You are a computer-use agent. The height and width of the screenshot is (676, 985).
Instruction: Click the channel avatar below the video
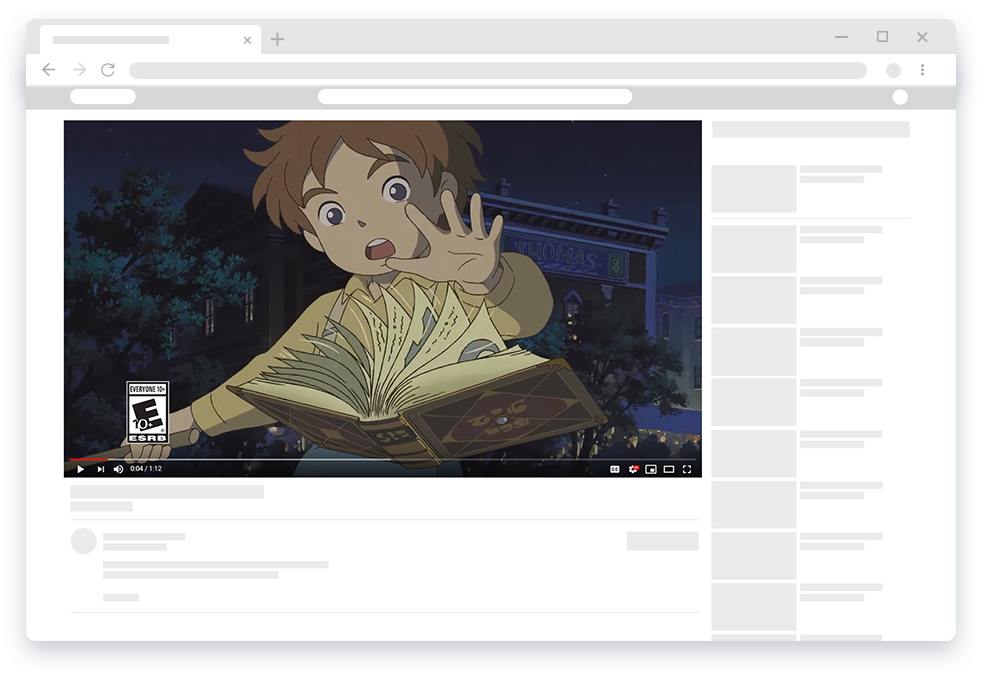(x=84, y=541)
